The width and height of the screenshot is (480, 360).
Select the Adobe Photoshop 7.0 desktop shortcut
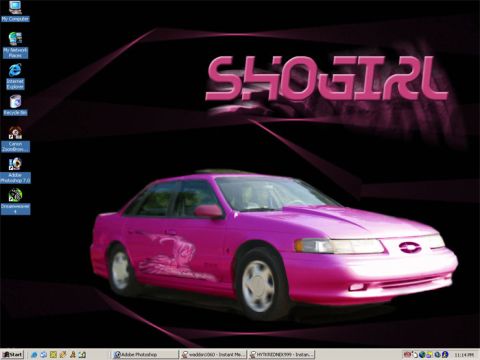click(15, 170)
